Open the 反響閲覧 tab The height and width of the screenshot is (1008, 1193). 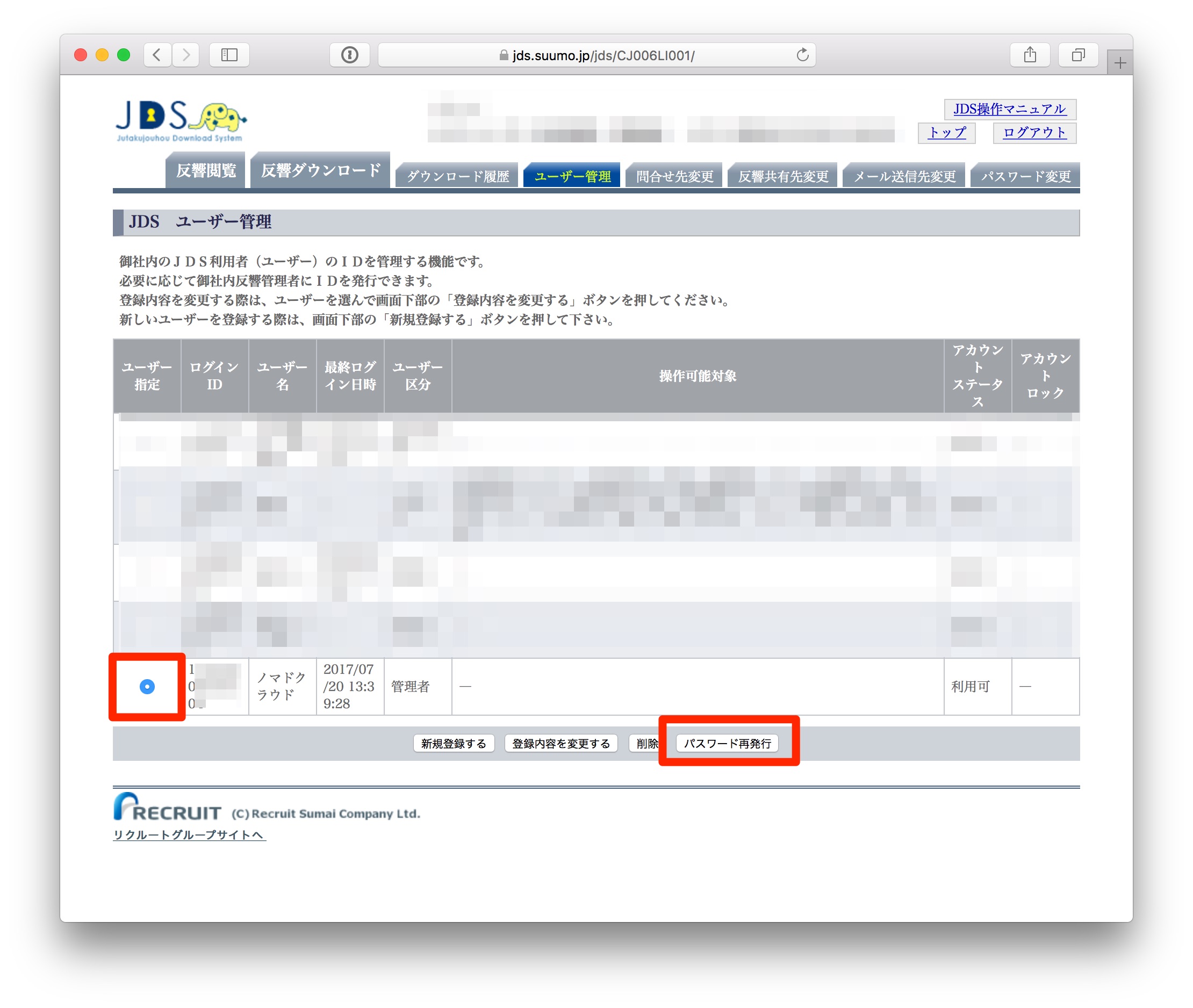coord(206,170)
